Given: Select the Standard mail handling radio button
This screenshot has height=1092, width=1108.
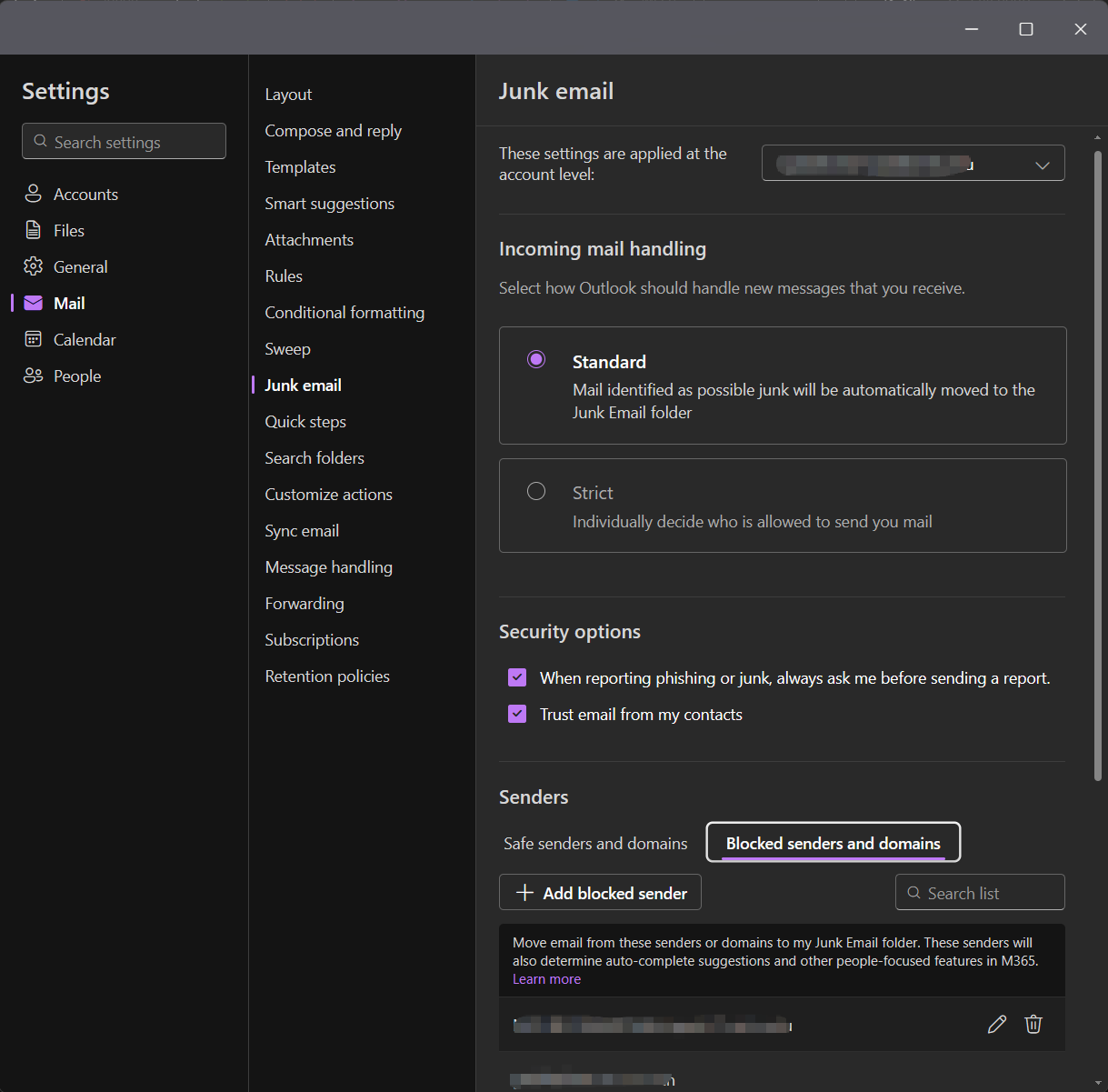Looking at the screenshot, I should 536,359.
